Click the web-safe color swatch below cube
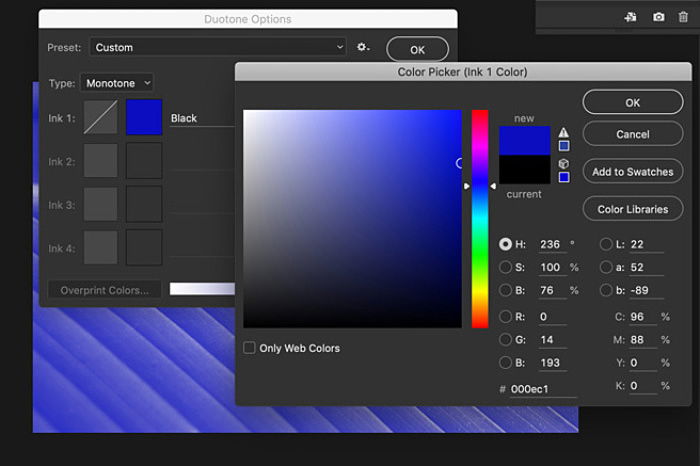This screenshot has height=466, width=700. tap(564, 177)
